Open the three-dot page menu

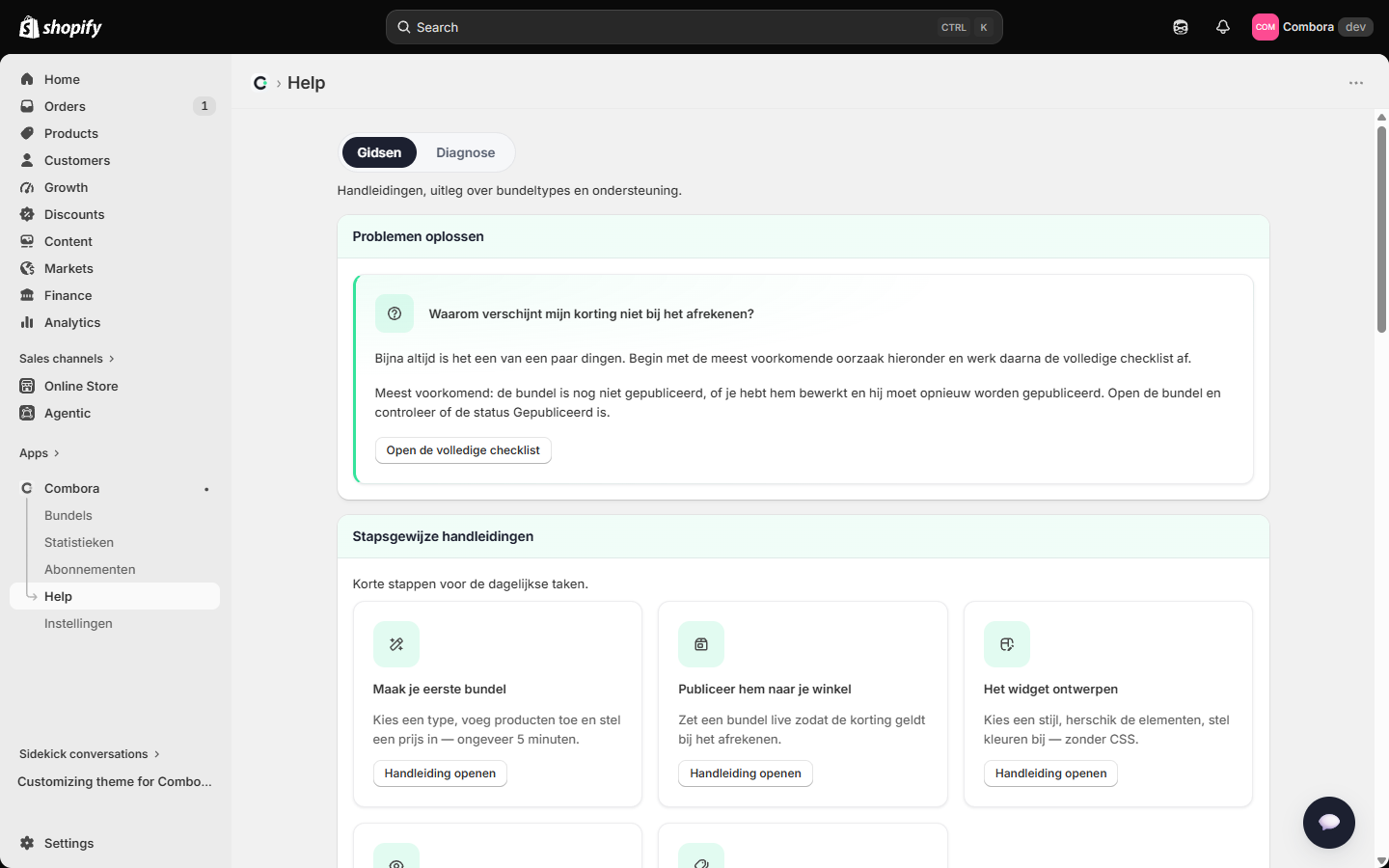(x=1356, y=83)
